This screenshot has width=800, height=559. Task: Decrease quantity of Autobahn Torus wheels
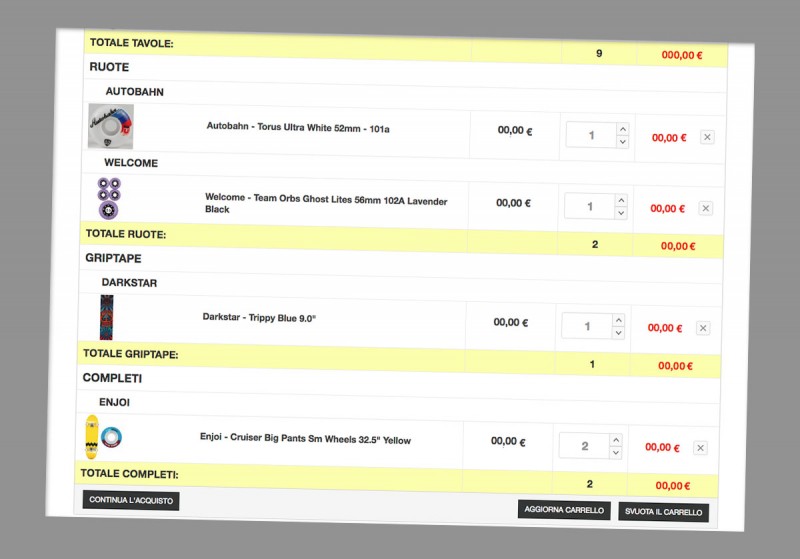(622, 142)
